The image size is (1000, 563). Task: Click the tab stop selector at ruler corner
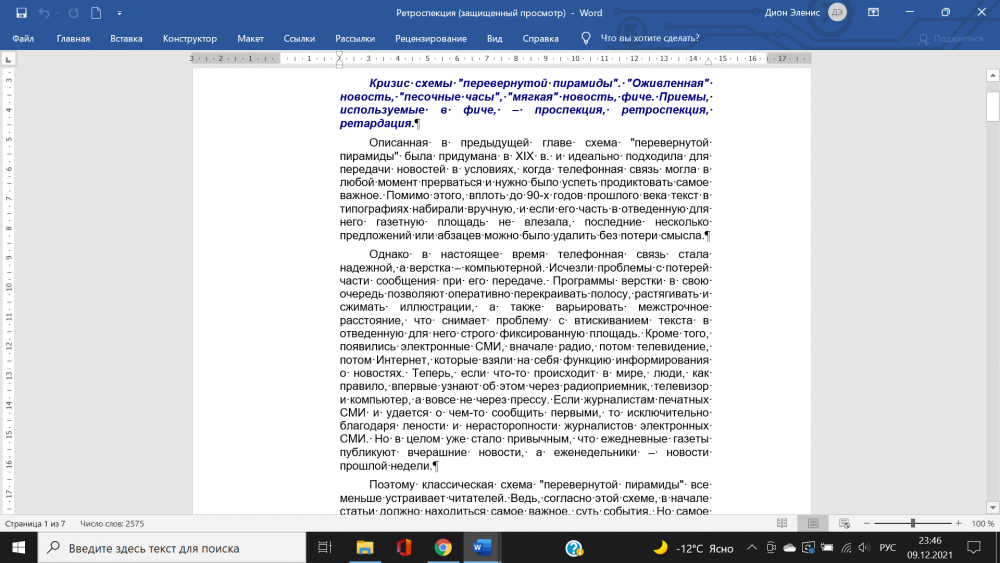[8, 59]
